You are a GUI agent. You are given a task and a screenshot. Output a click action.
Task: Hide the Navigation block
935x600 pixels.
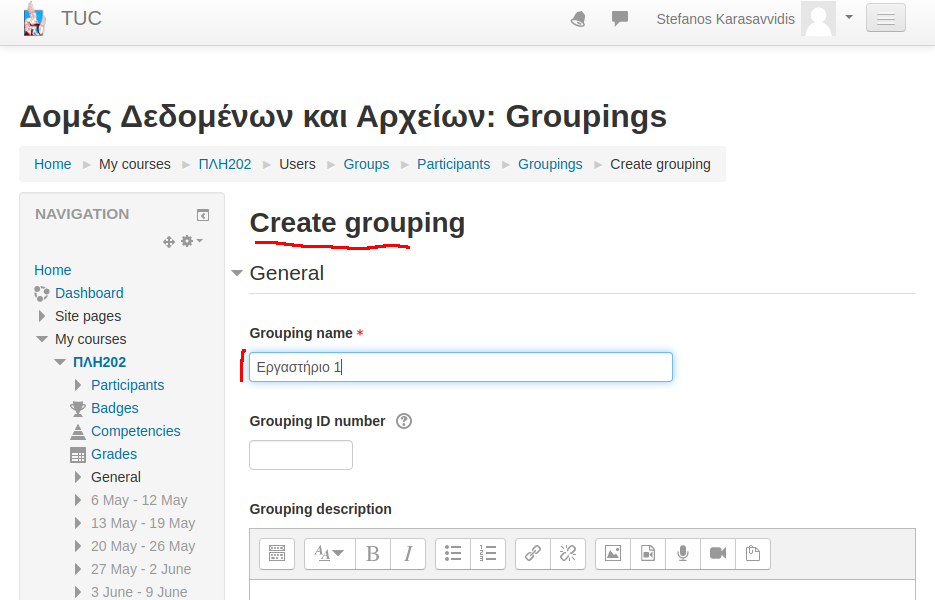point(203,215)
